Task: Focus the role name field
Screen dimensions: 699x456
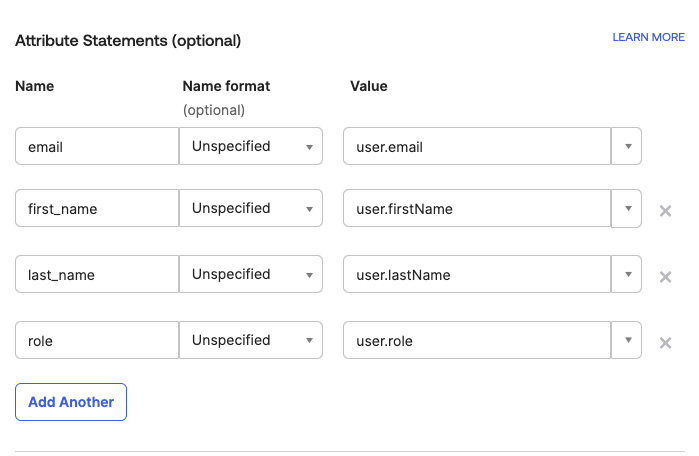Action: [x=97, y=340]
